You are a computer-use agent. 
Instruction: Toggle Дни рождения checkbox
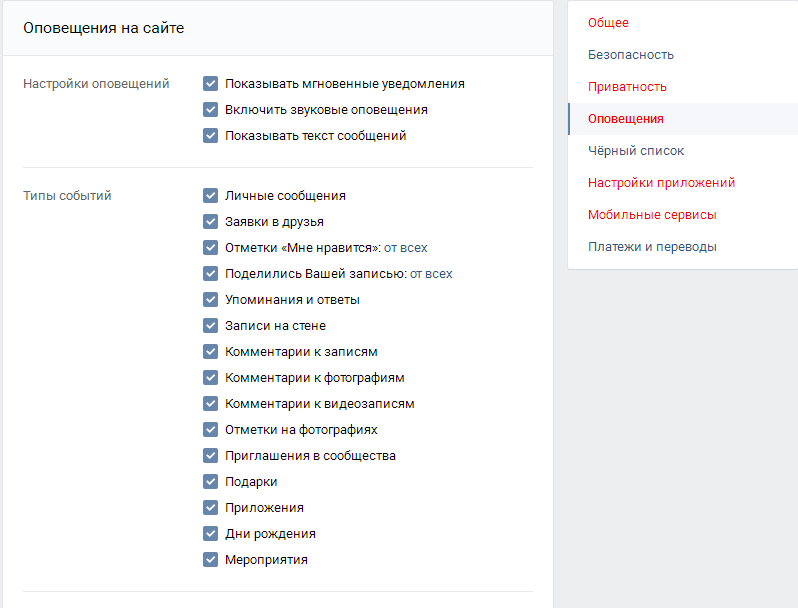click(210, 533)
